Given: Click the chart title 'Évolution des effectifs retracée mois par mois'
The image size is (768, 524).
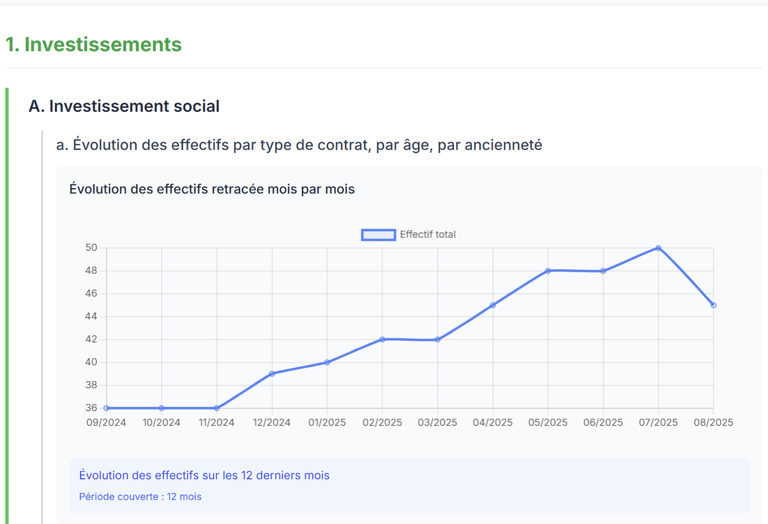Looking at the screenshot, I should [x=212, y=189].
